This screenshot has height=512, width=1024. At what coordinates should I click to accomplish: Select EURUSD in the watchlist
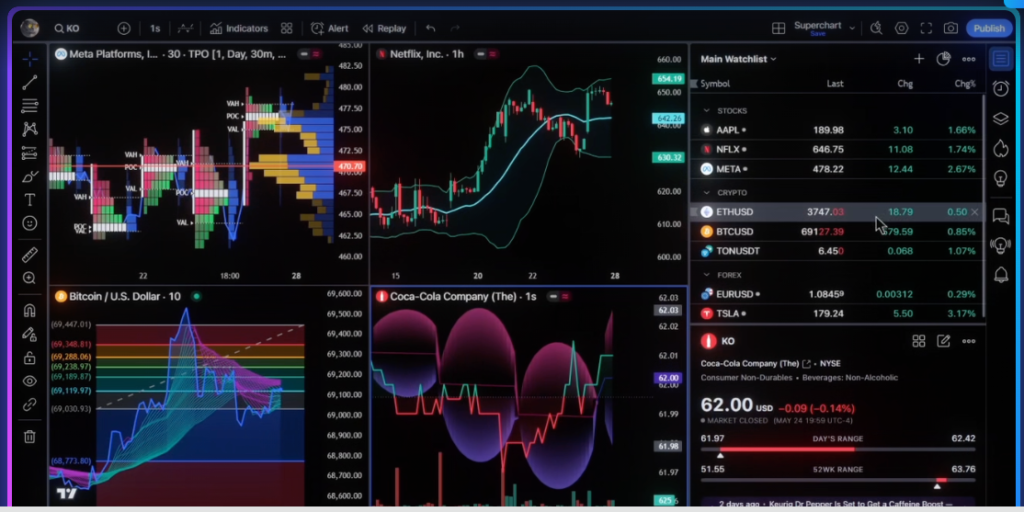tap(838, 294)
